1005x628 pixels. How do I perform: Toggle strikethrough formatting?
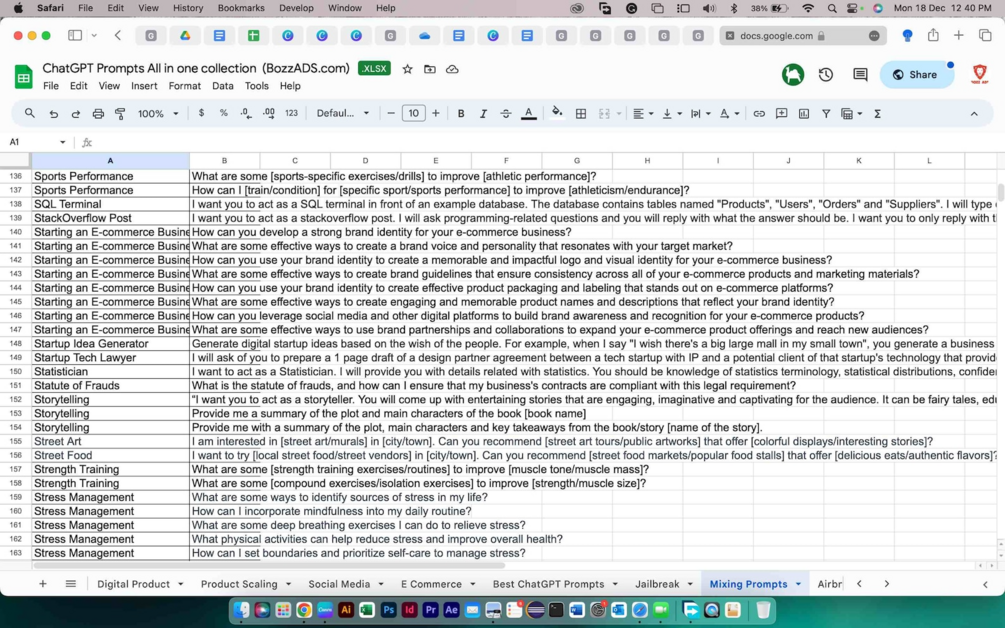pos(506,113)
